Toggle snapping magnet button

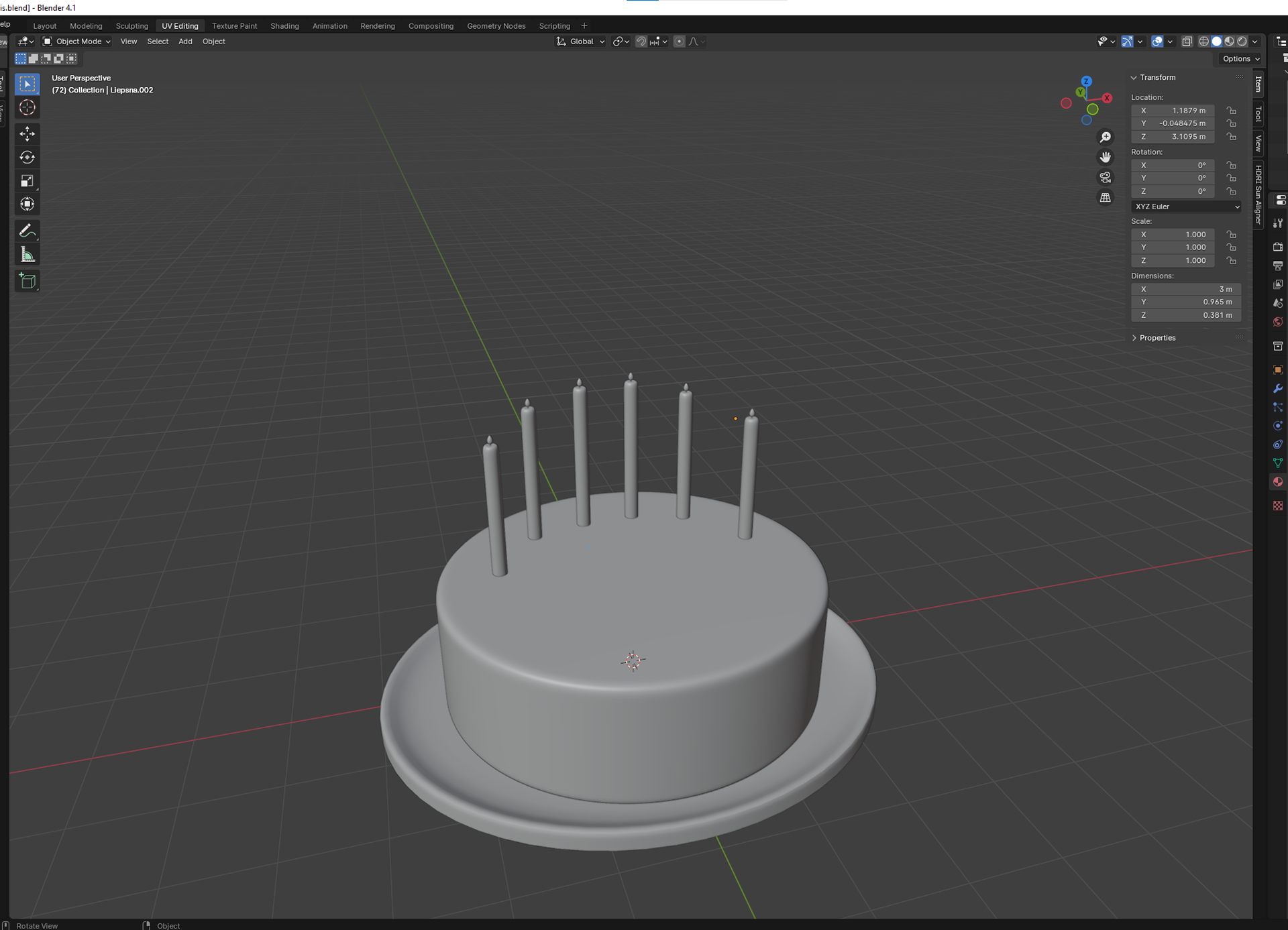pyautogui.click(x=641, y=42)
